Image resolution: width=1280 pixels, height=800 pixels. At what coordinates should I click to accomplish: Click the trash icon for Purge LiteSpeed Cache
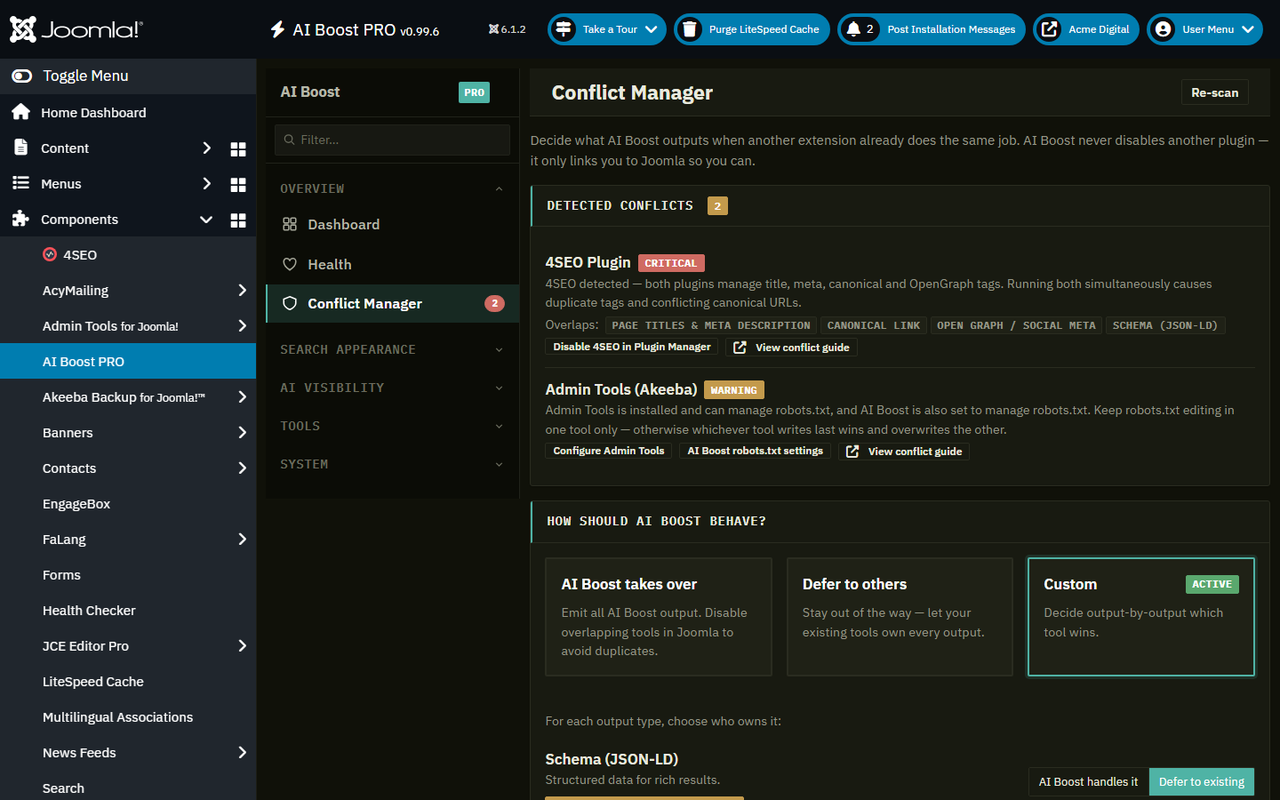click(690, 29)
